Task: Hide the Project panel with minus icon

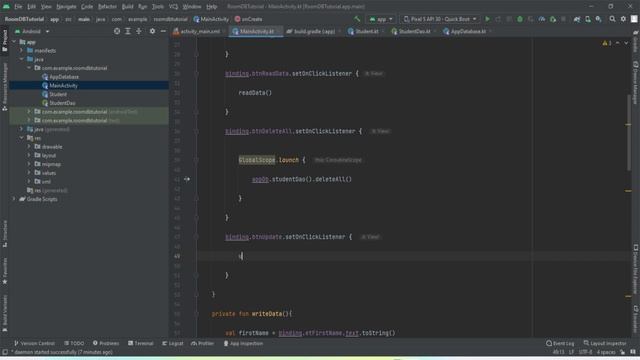Action: (163, 31)
